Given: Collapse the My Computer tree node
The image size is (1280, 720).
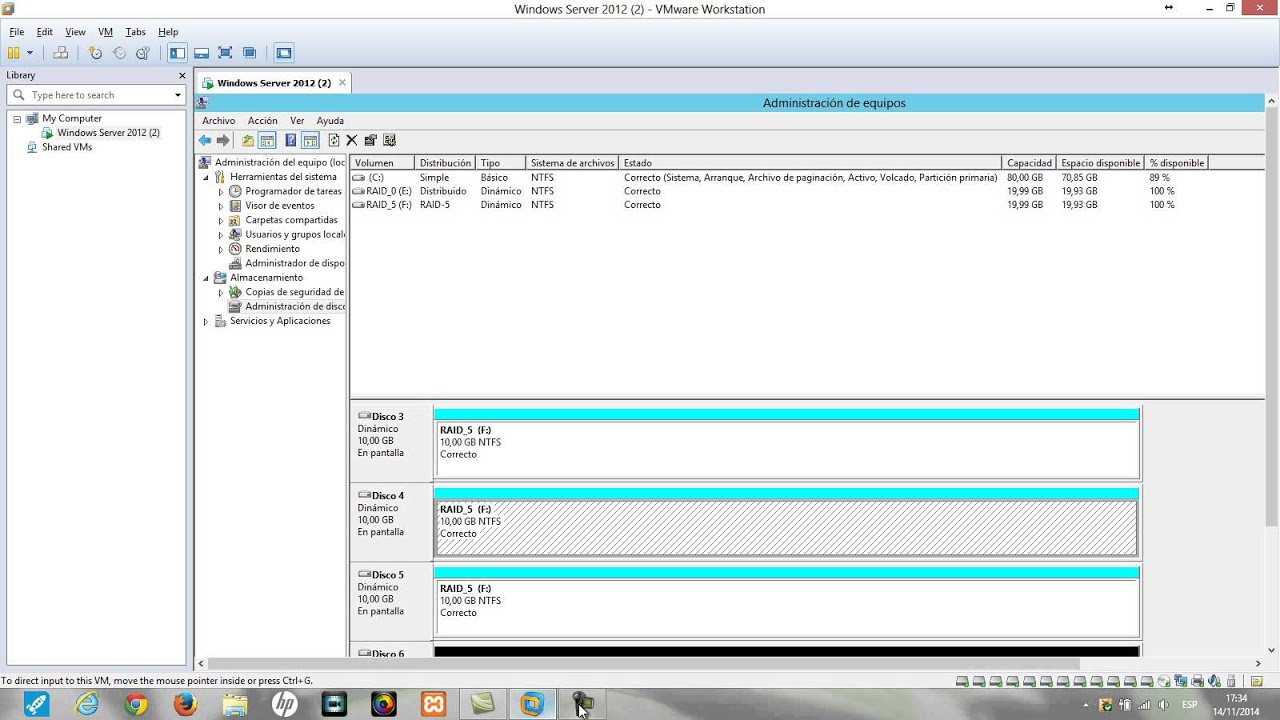Looking at the screenshot, I should (x=17, y=119).
